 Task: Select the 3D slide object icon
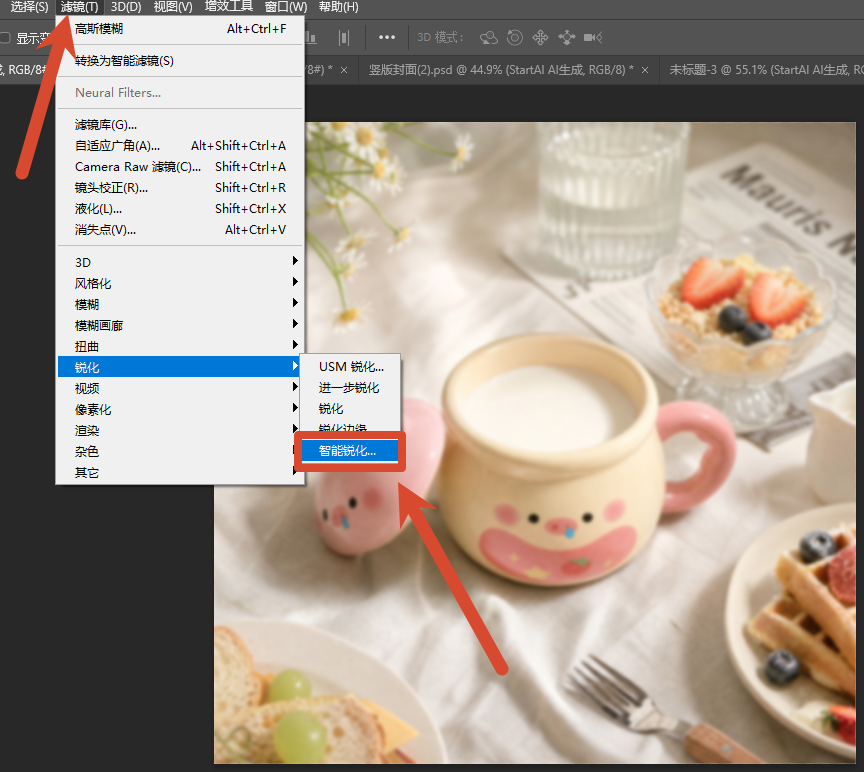pos(566,37)
